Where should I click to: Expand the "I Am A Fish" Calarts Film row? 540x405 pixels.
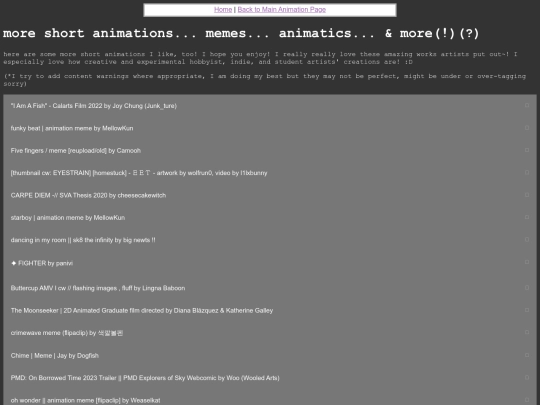[270, 106]
